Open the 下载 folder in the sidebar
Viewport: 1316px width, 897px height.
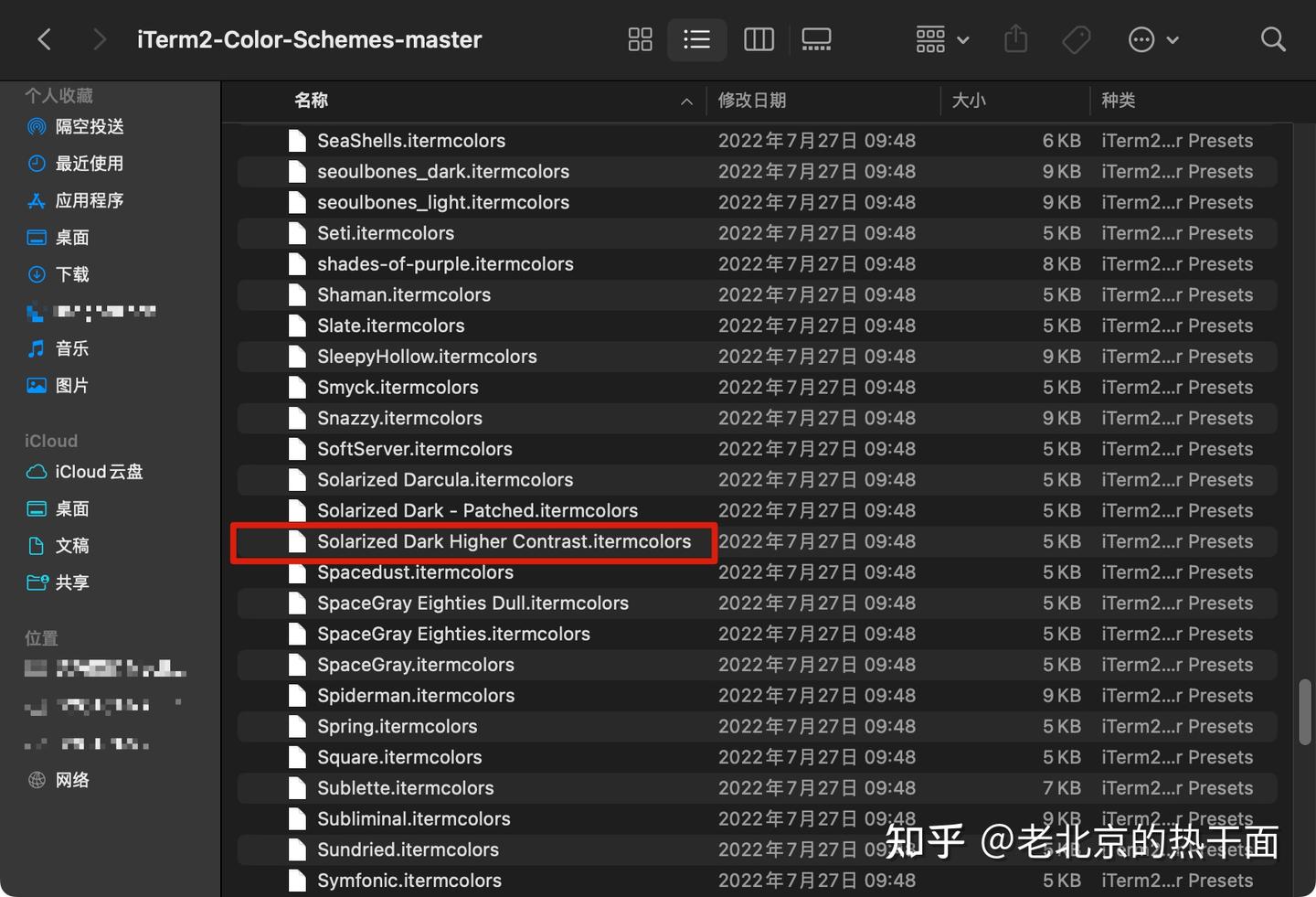coord(72,273)
